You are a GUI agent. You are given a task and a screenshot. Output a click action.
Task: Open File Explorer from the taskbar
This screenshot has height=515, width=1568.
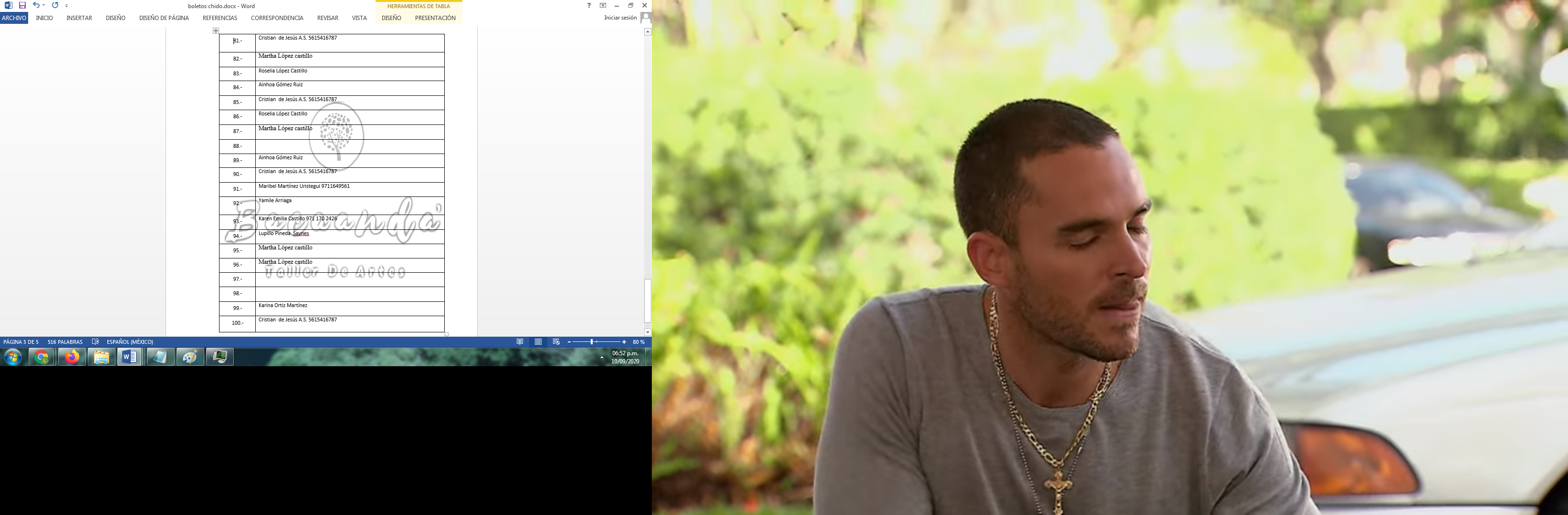tap(101, 357)
